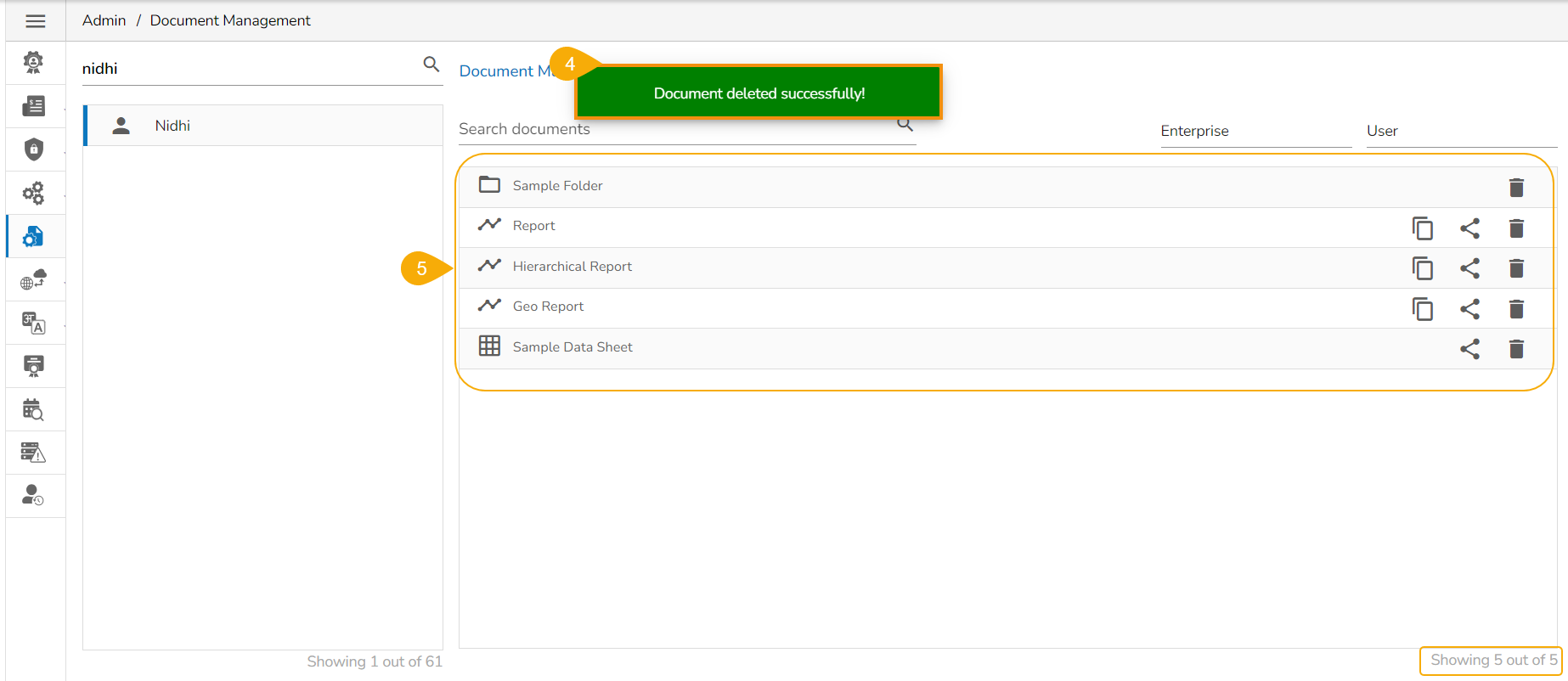Click the user search magnifier icon
The width and height of the screenshot is (1568, 681).
pyautogui.click(x=431, y=65)
